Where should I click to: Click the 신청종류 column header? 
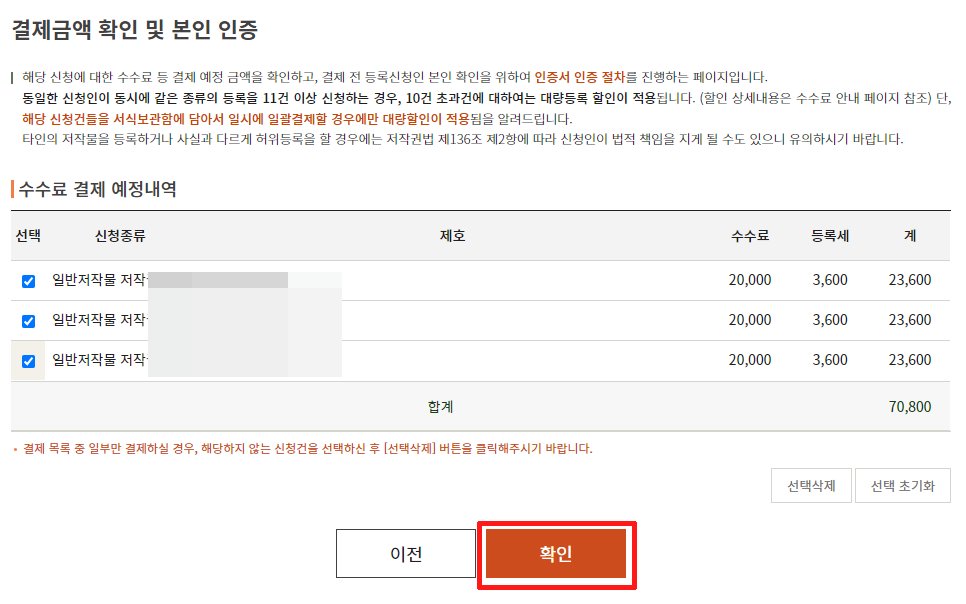pyautogui.click(x=120, y=236)
